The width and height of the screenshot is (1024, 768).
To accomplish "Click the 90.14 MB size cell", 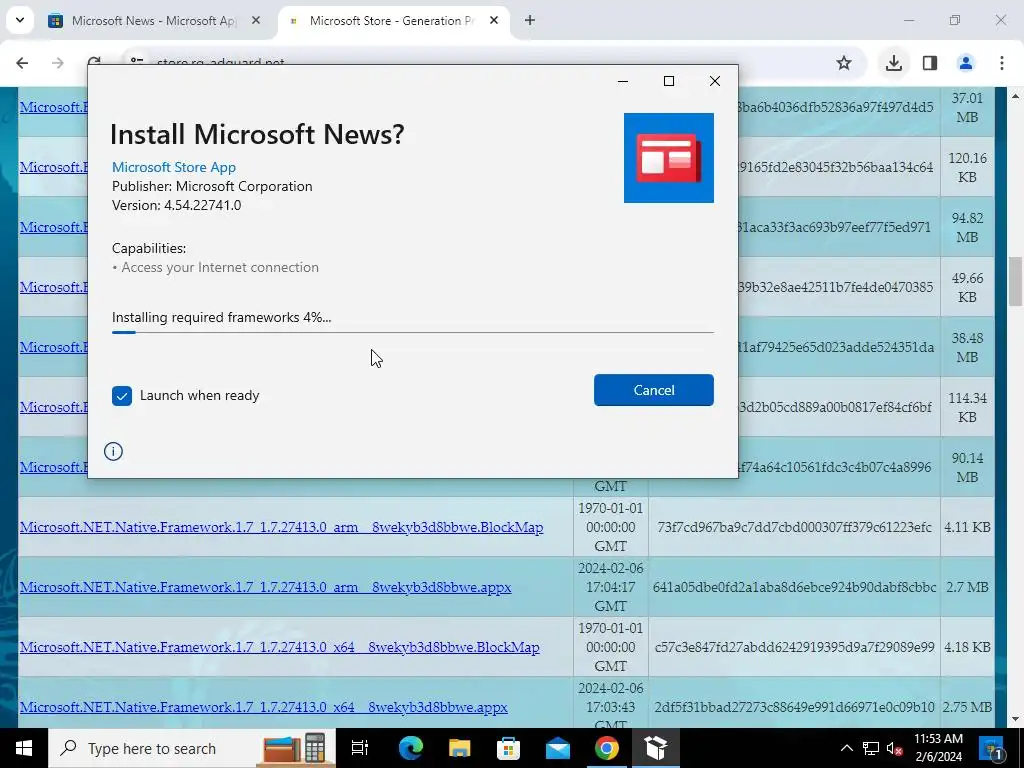I will [x=967, y=468].
